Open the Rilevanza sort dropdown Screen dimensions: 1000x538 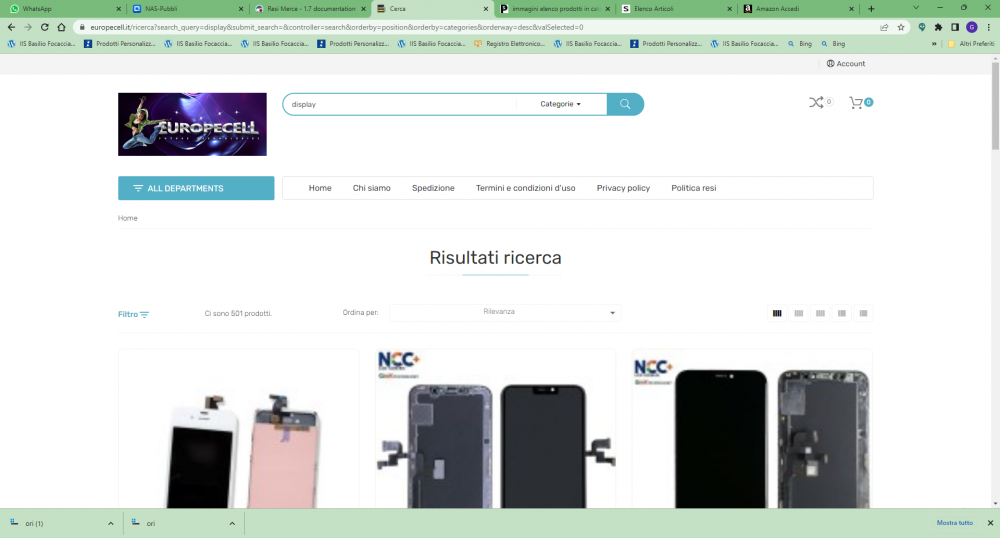click(x=505, y=312)
